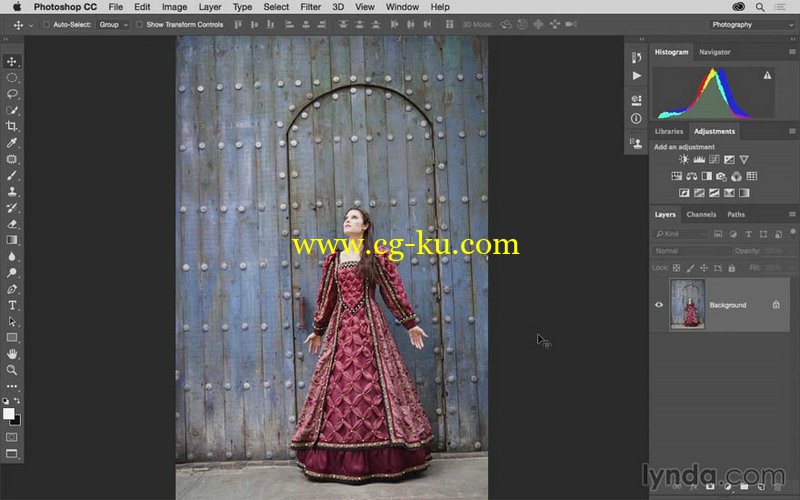Toggle type layer filter
This screenshot has height=500, width=800.
(x=748, y=234)
